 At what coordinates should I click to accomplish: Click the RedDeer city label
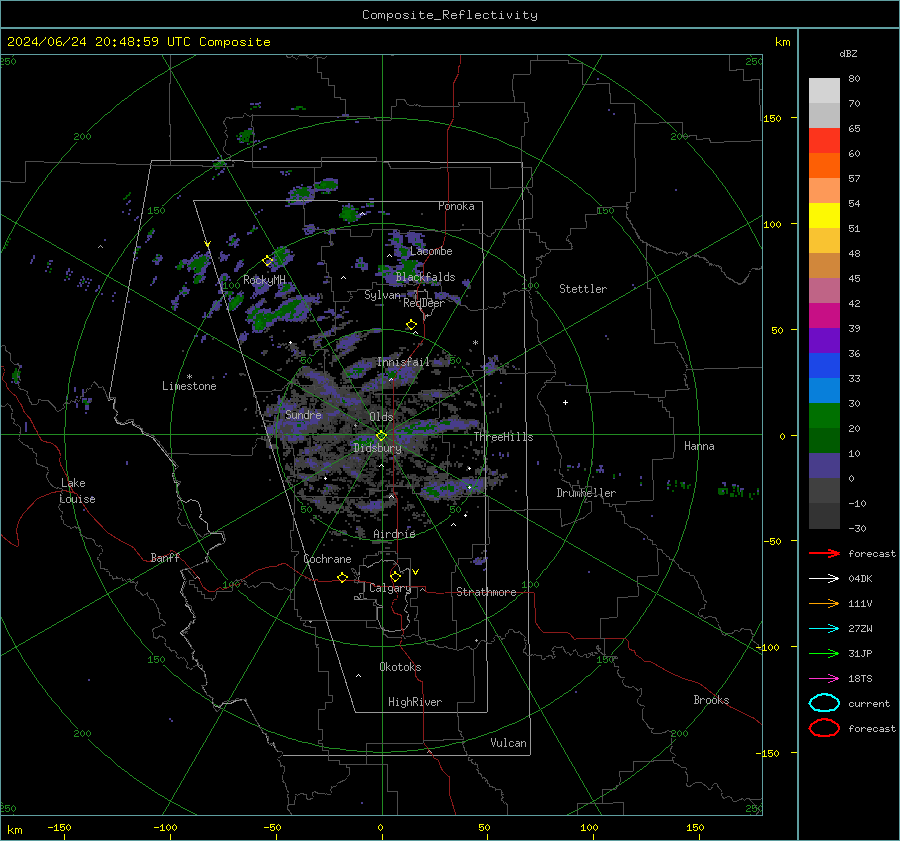(424, 303)
